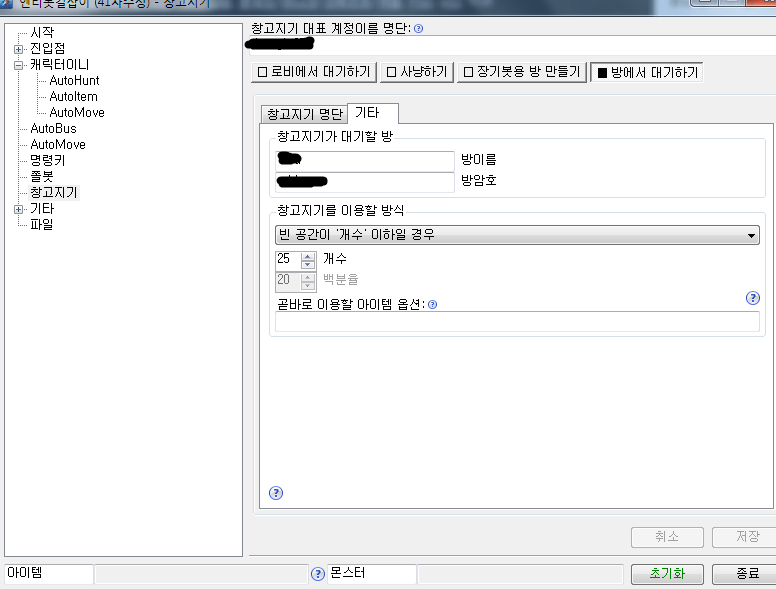The image size is (776, 589).
Task: Toggle 장기봇용 방 만들기 checkbox
Action: point(521,72)
